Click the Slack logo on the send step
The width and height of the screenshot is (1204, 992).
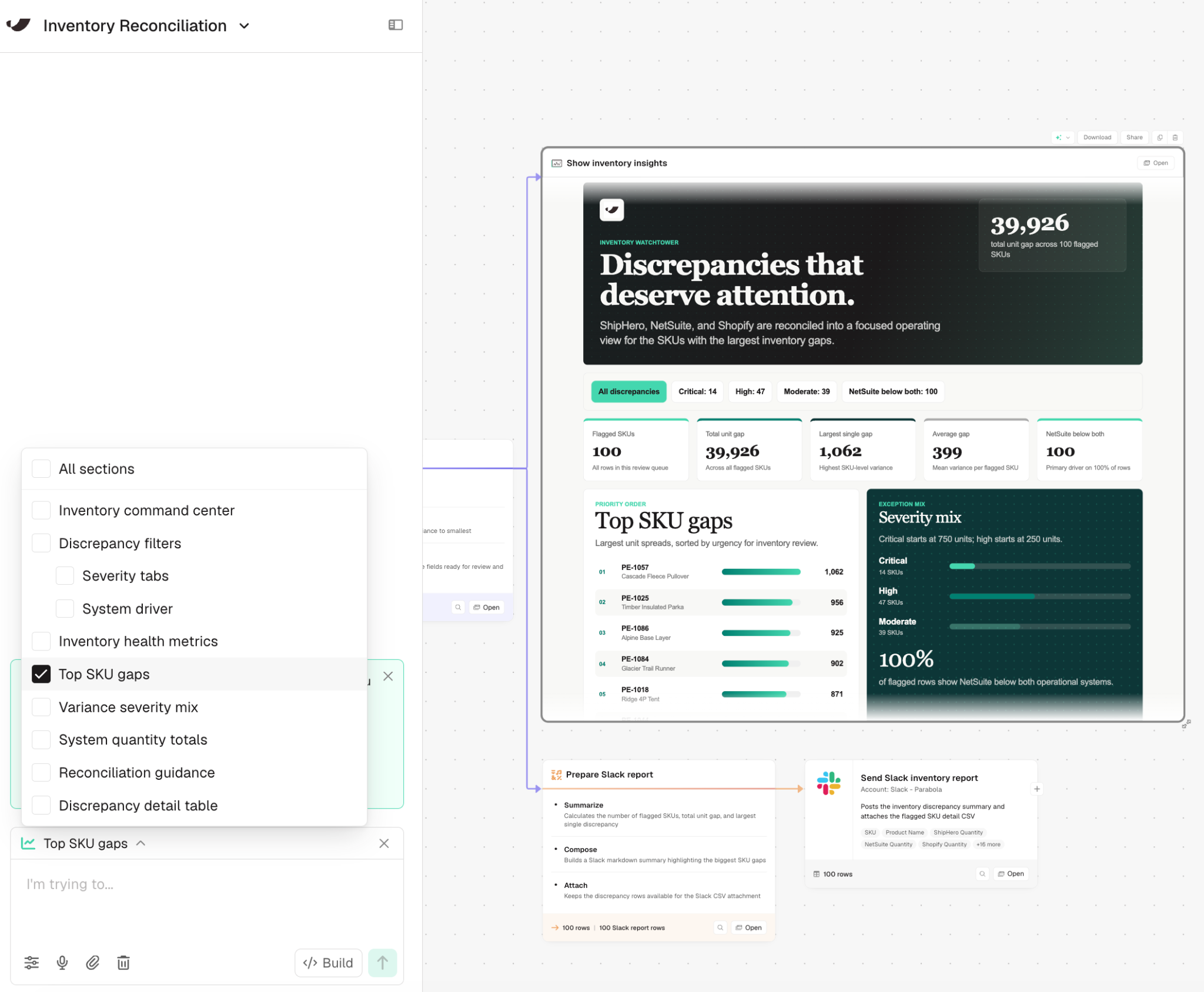(828, 783)
